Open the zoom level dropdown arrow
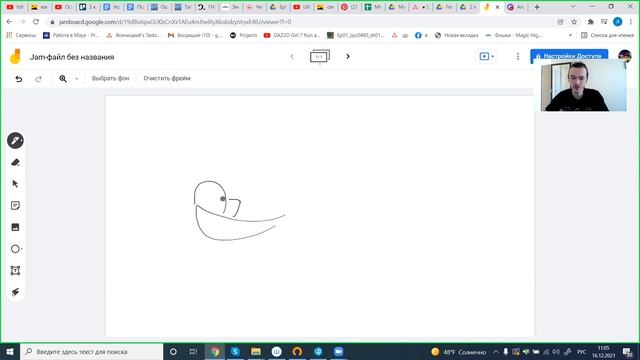Screen dimensions: 640x360 click(76, 79)
